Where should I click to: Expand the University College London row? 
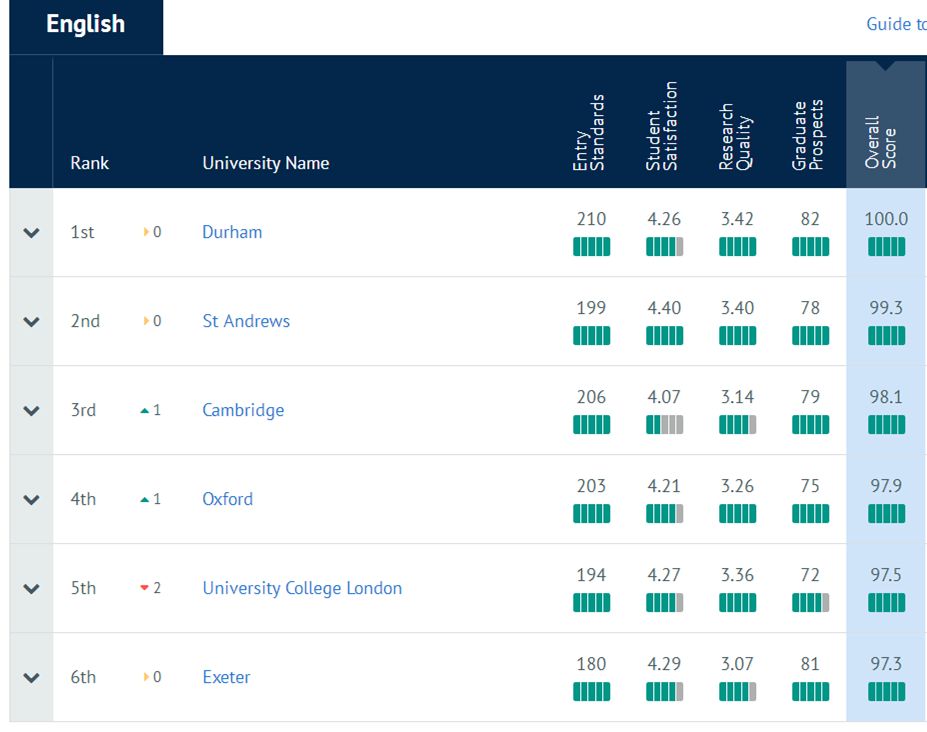31,589
